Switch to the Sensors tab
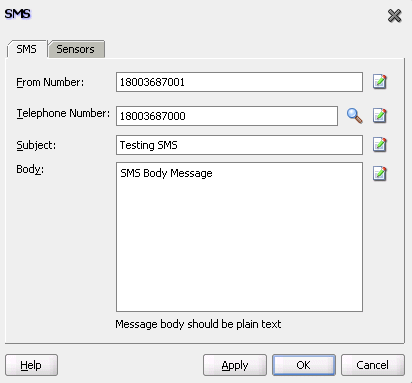Image resolution: width=412 pixels, height=383 pixels. 76,49
